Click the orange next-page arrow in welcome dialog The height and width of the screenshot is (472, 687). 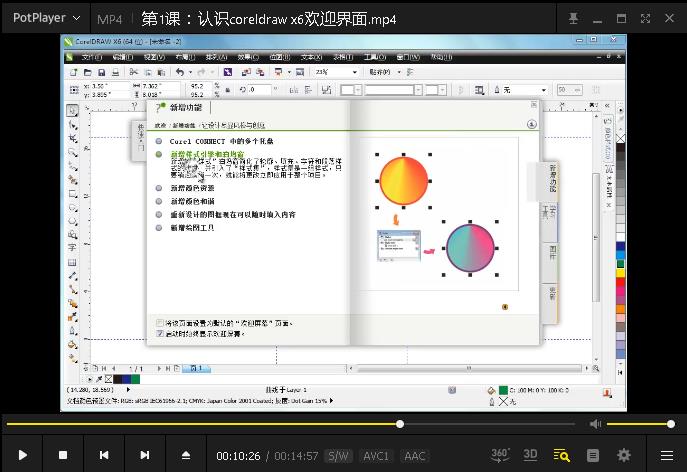505,307
